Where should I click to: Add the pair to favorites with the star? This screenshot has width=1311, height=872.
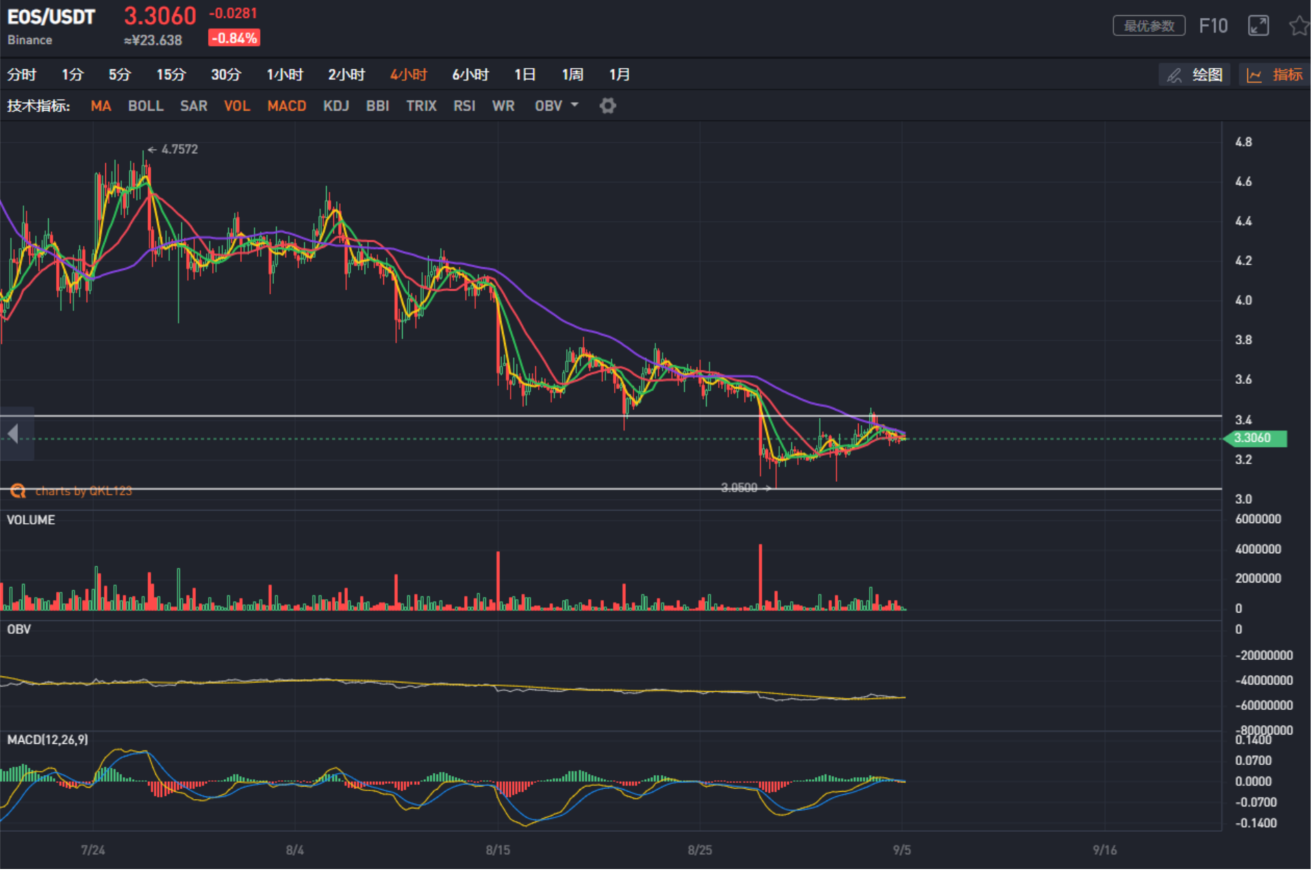click(1298, 26)
